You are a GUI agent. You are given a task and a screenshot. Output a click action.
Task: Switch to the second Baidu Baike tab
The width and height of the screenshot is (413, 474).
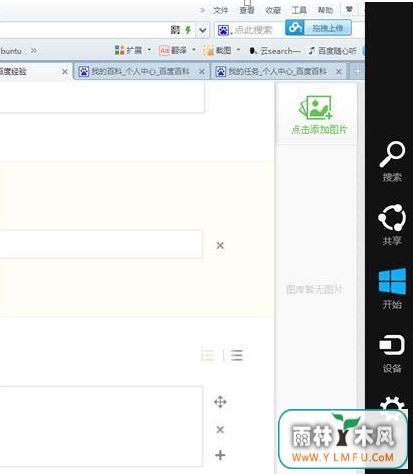[x=141, y=71]
